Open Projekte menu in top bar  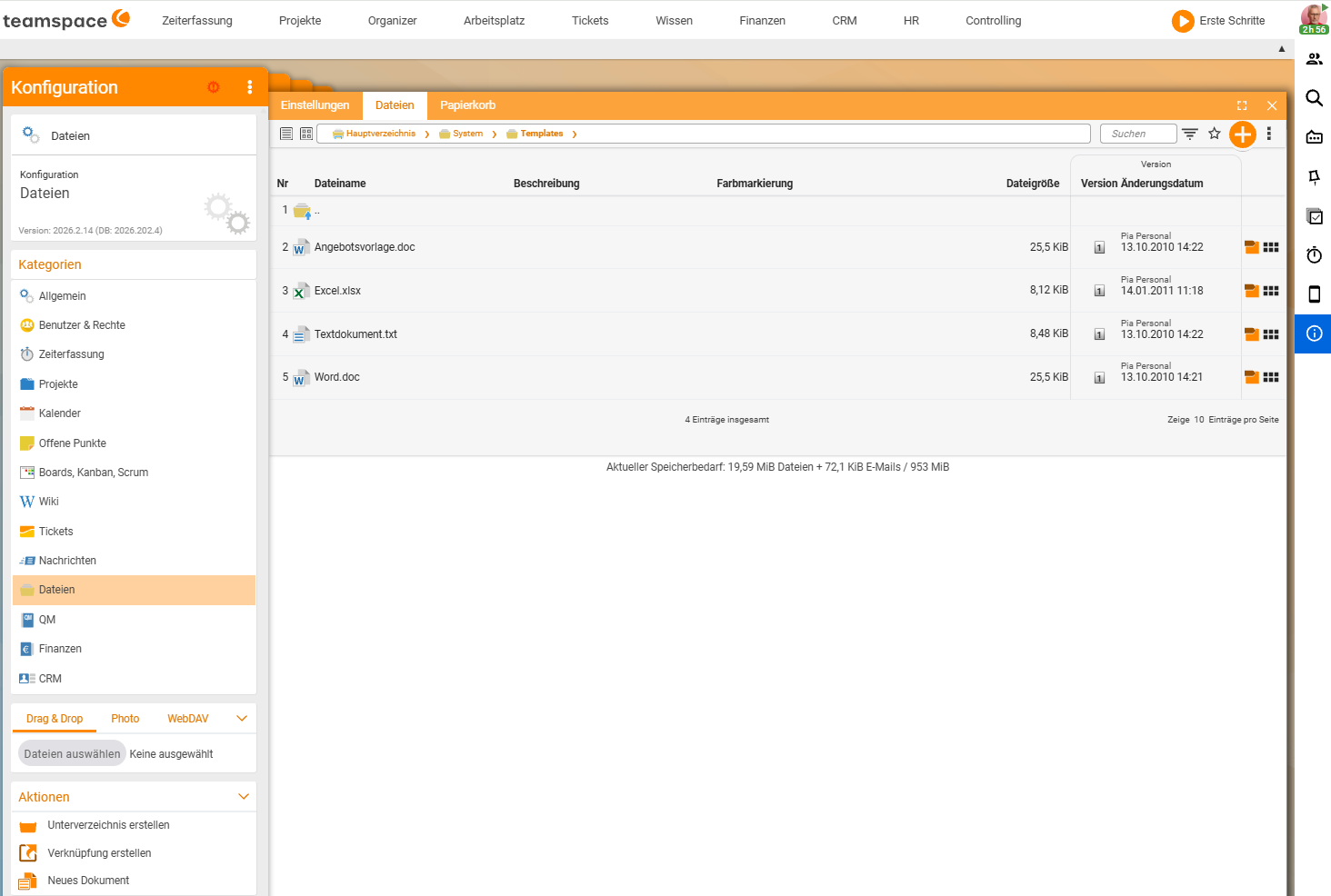tap(300, 20)
